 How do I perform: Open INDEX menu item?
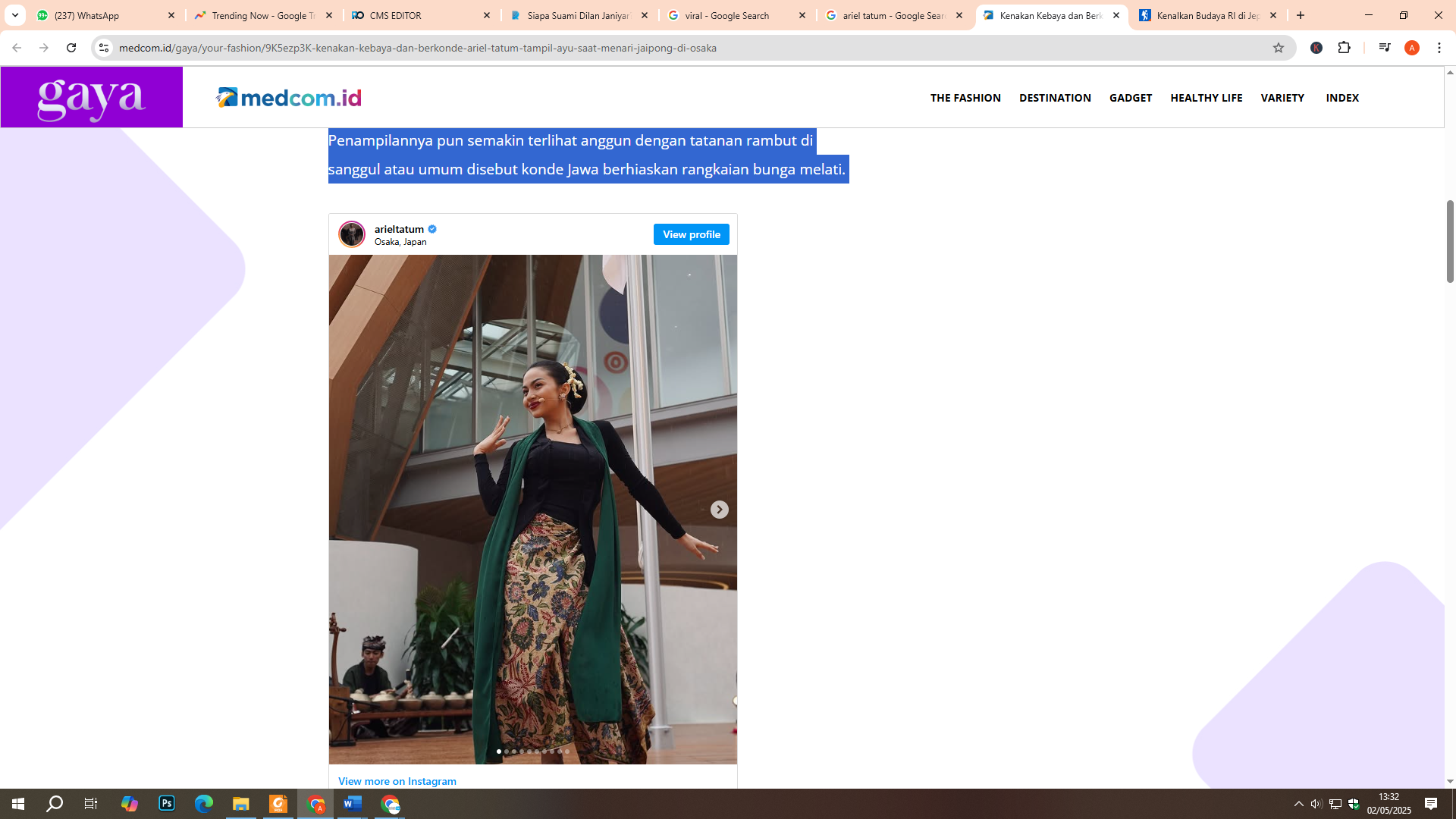point(1342,98)
